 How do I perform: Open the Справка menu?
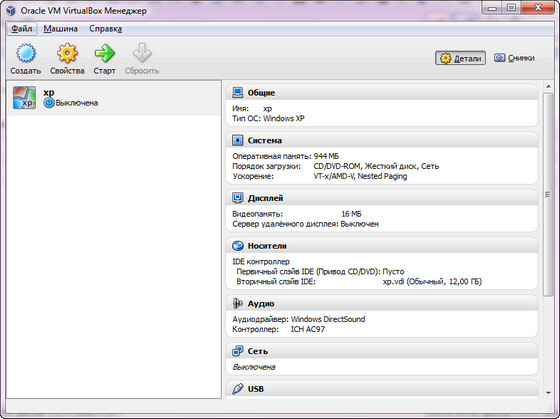(x=105, y=29)
